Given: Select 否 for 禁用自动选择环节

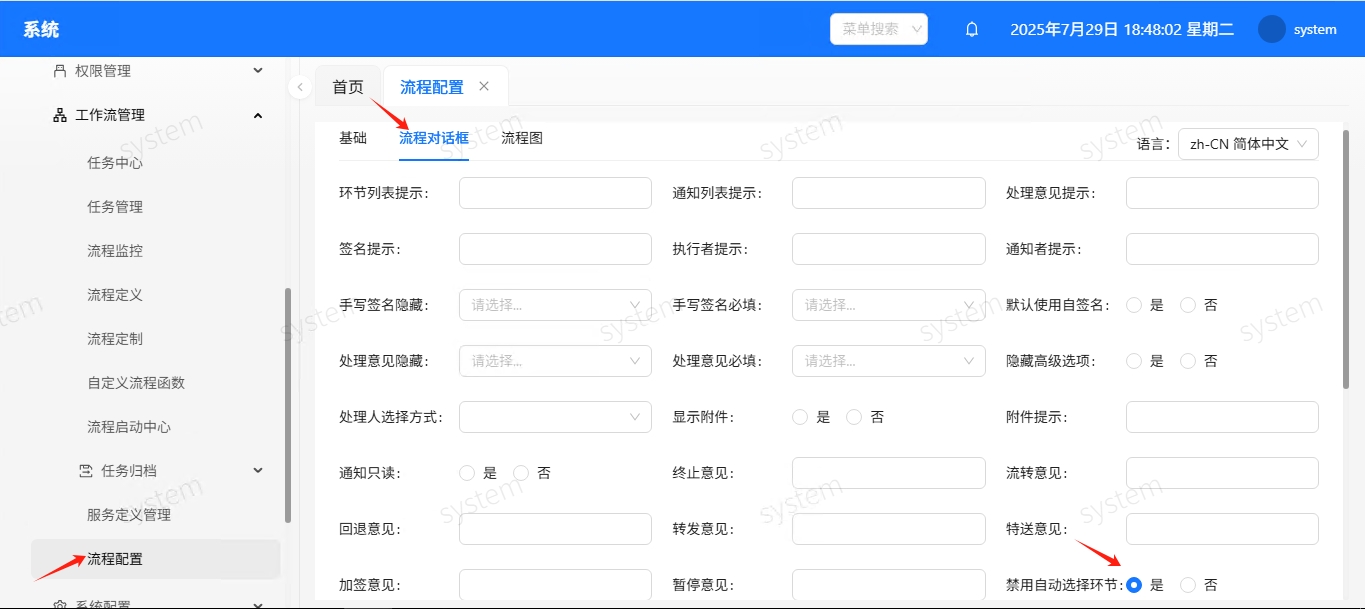Looking at the screenshot, I should (1188, 585).
